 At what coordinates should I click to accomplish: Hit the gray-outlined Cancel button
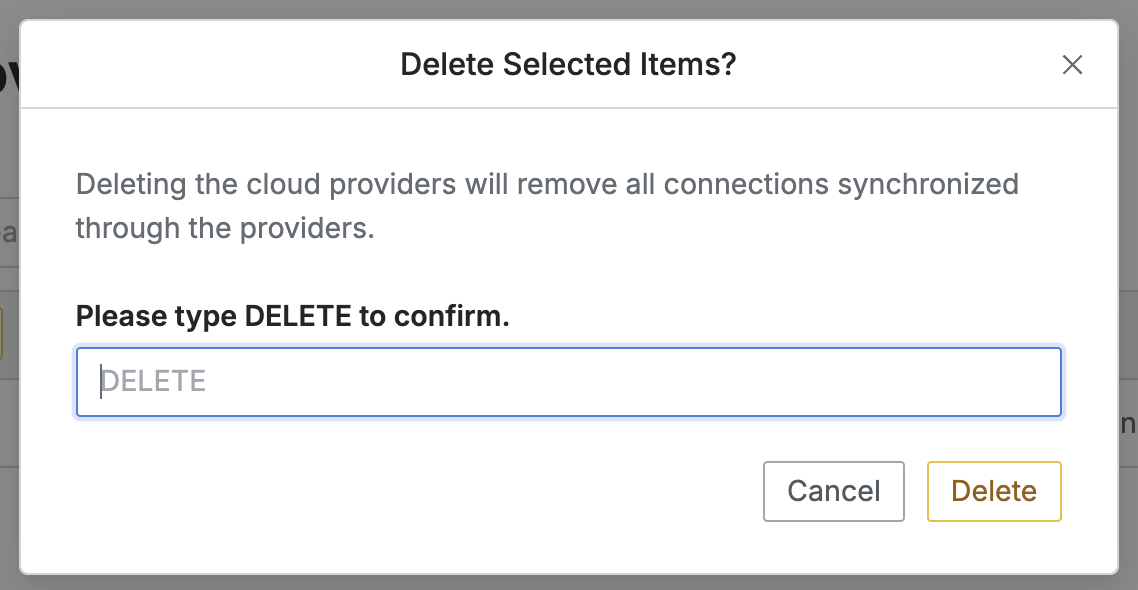click(833, 491)
